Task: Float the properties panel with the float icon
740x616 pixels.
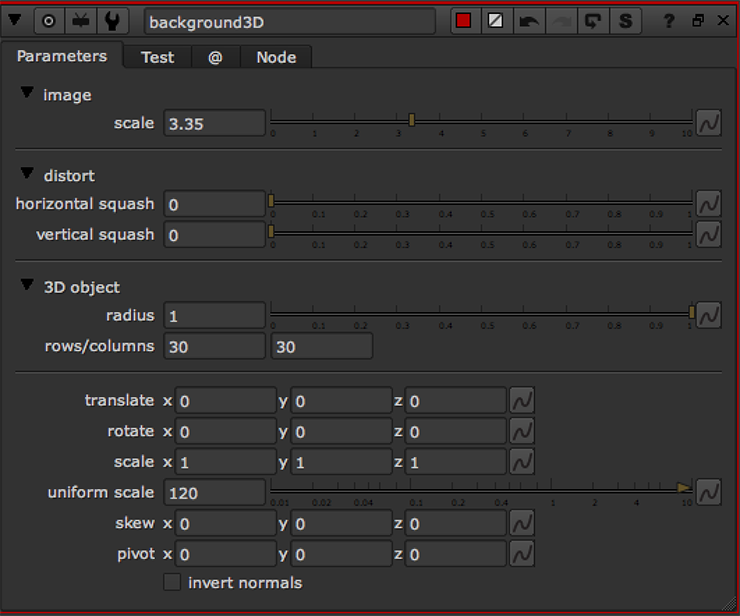Action: [x=697, y=21]
